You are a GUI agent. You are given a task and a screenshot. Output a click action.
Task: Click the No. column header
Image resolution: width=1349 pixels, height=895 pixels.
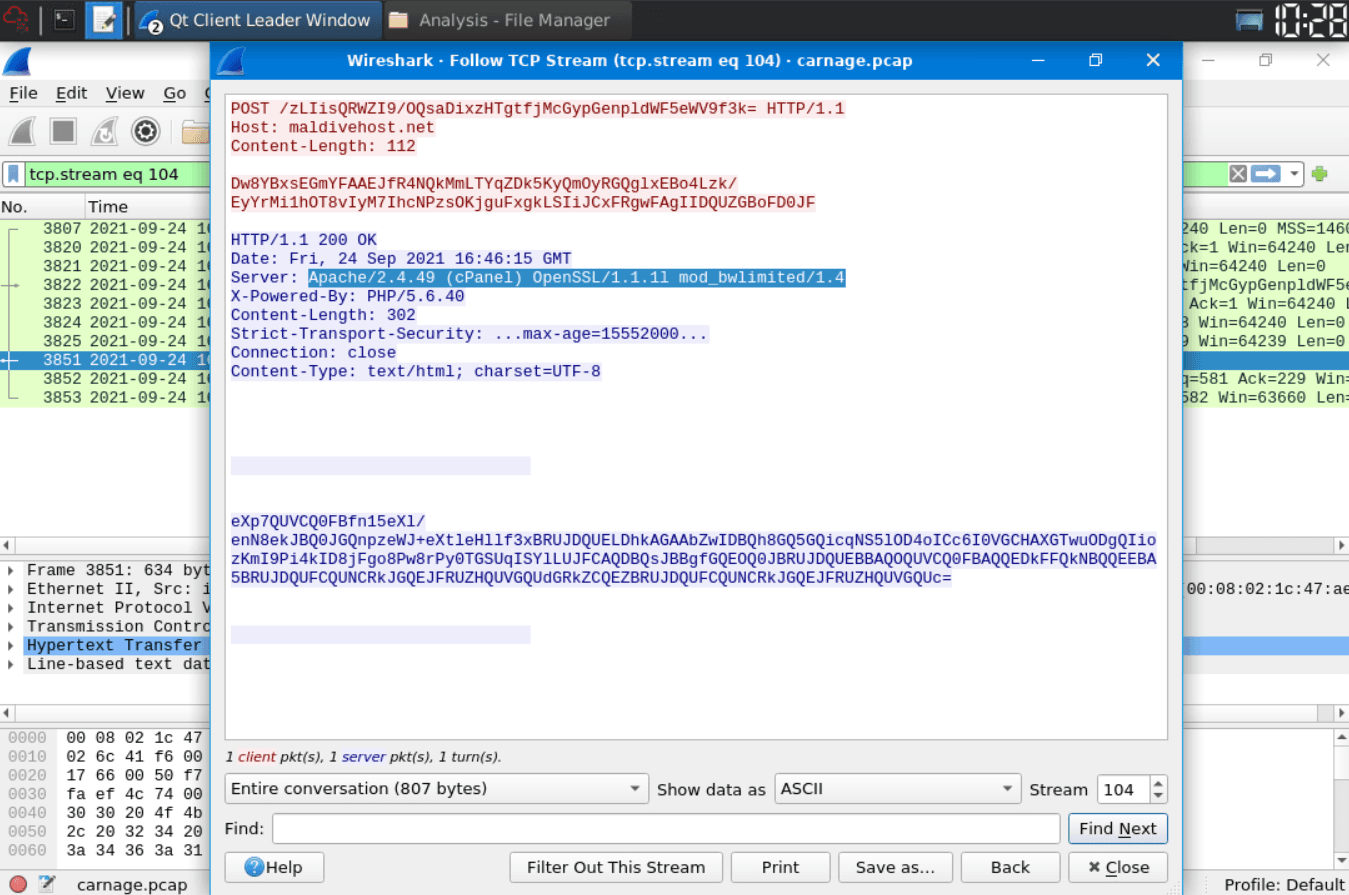point(40,207)
